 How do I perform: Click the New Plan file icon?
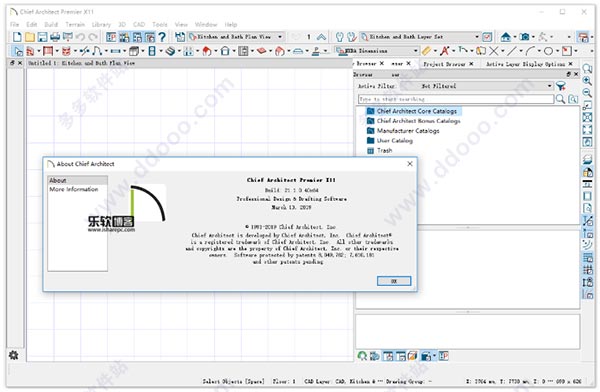pyautogui.click(x=17, y=37)
